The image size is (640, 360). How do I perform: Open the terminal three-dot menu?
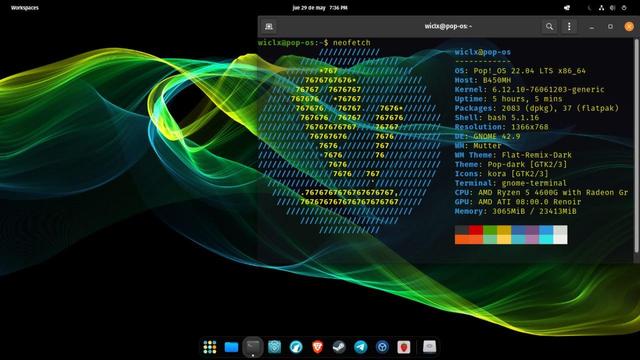pos(569,27)
